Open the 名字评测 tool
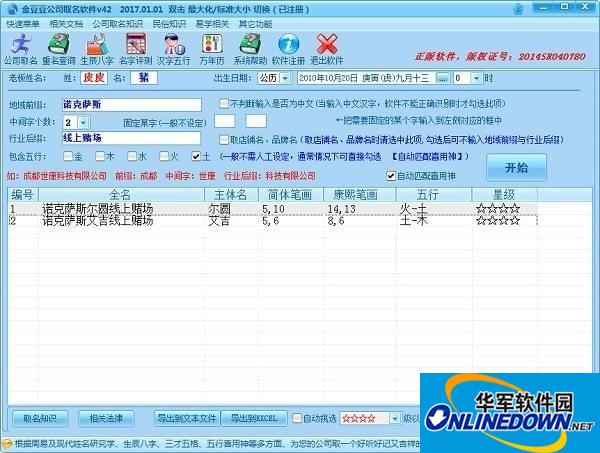 point(135,49)
